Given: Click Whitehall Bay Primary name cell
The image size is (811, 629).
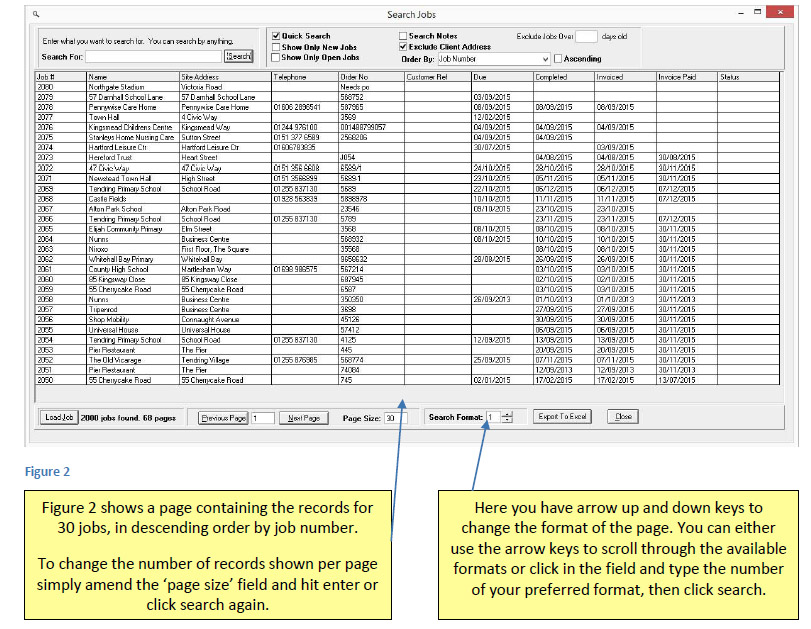Looking at the screenshot, I should click(x=133, y=259).
